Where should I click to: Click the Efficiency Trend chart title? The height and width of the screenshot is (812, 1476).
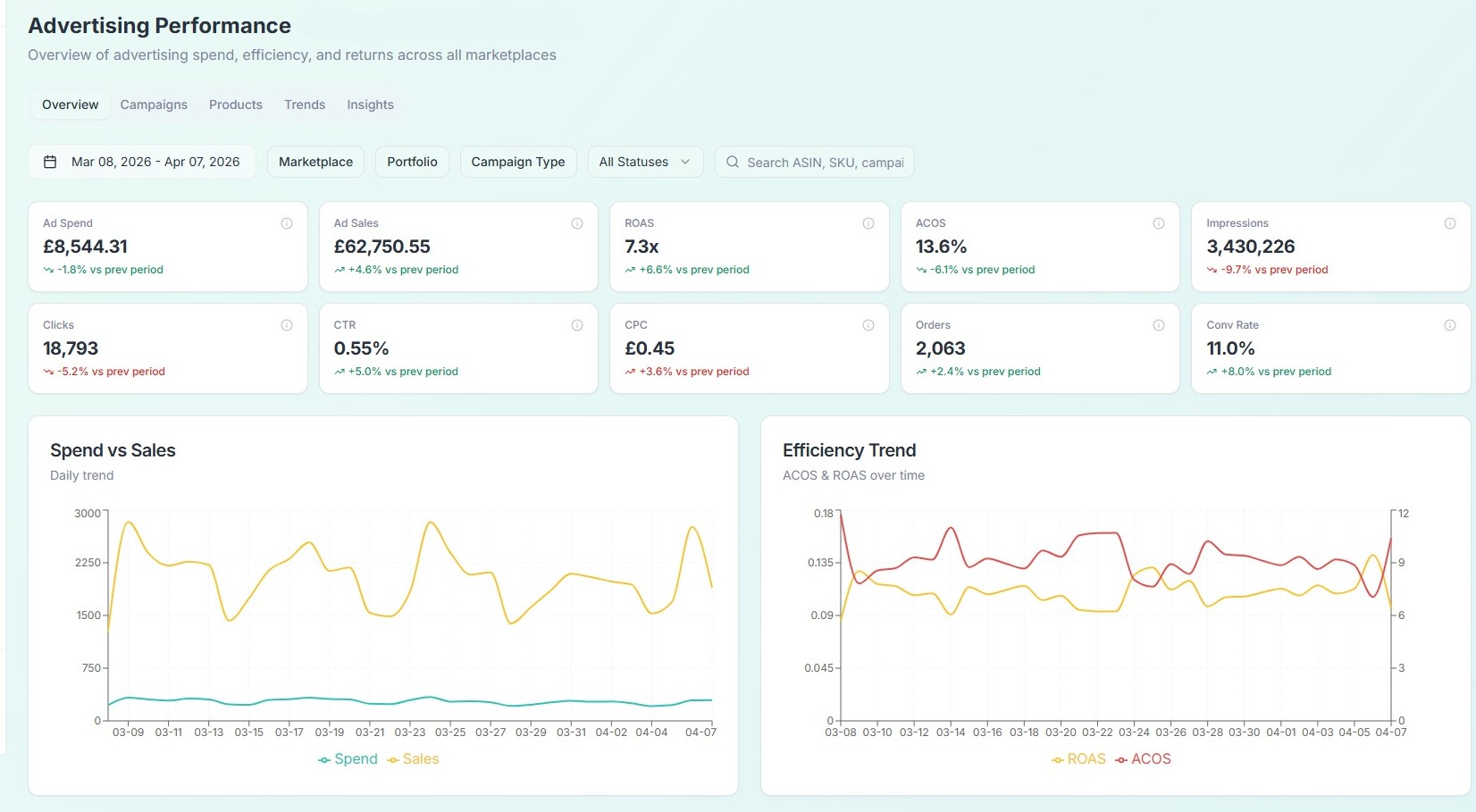click(x=849, y=450)
